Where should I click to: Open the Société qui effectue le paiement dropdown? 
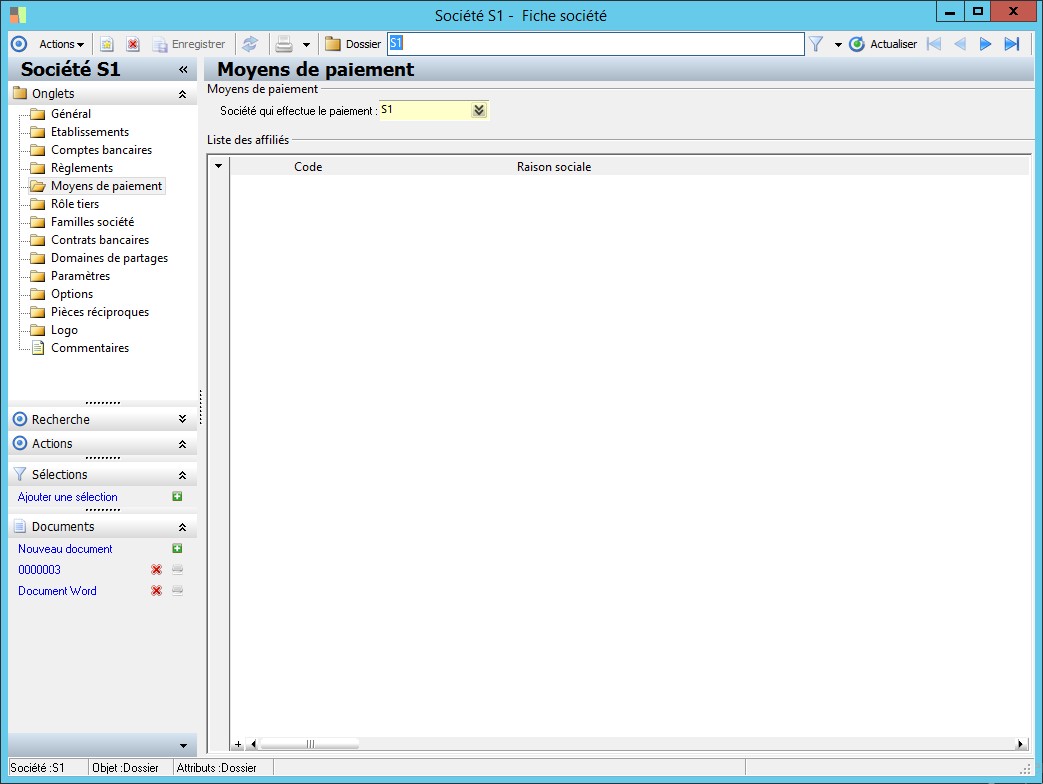479,110
